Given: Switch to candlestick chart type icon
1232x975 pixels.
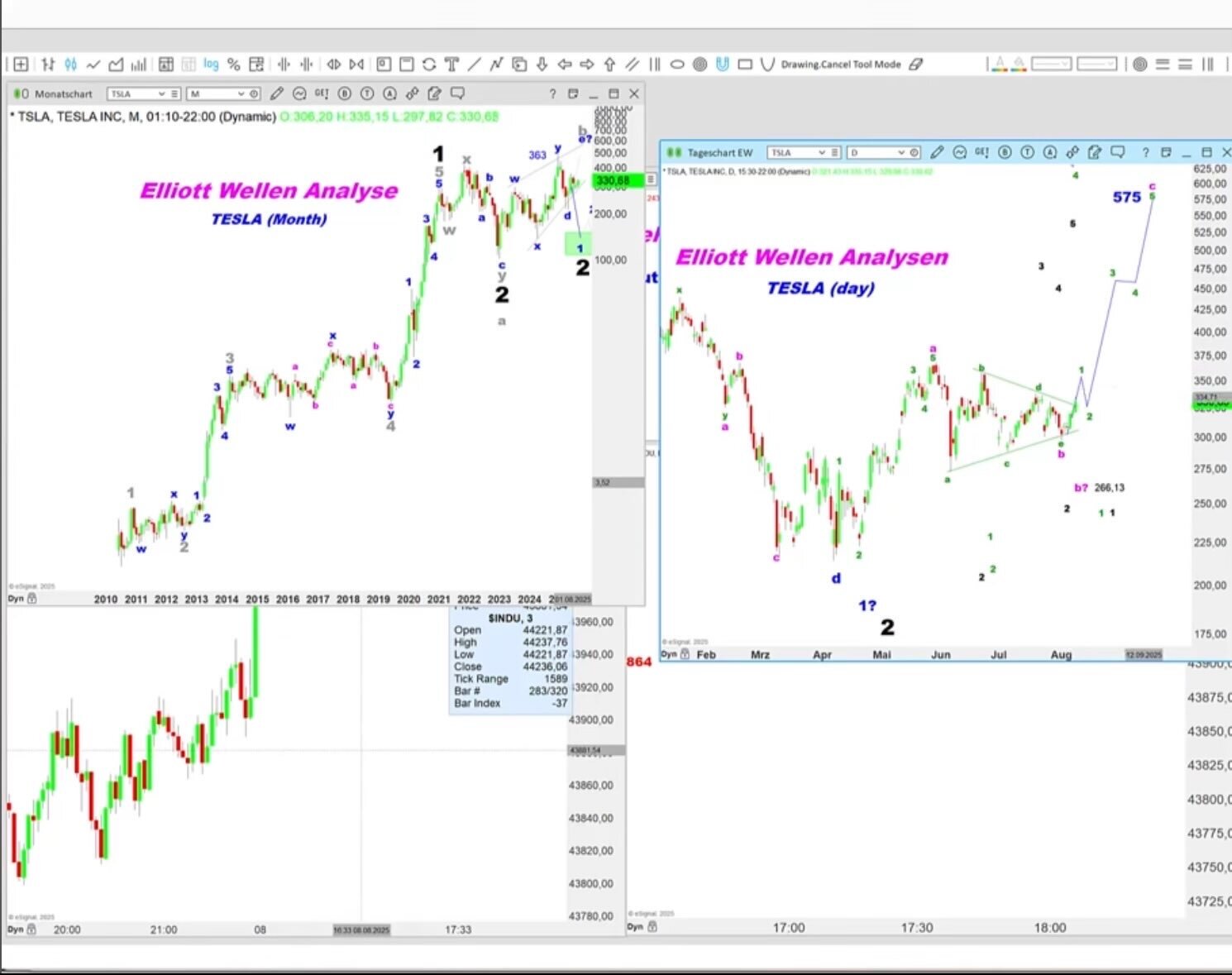Looking at the screenshot, I should pyautogui.click(x=71, y=65).
